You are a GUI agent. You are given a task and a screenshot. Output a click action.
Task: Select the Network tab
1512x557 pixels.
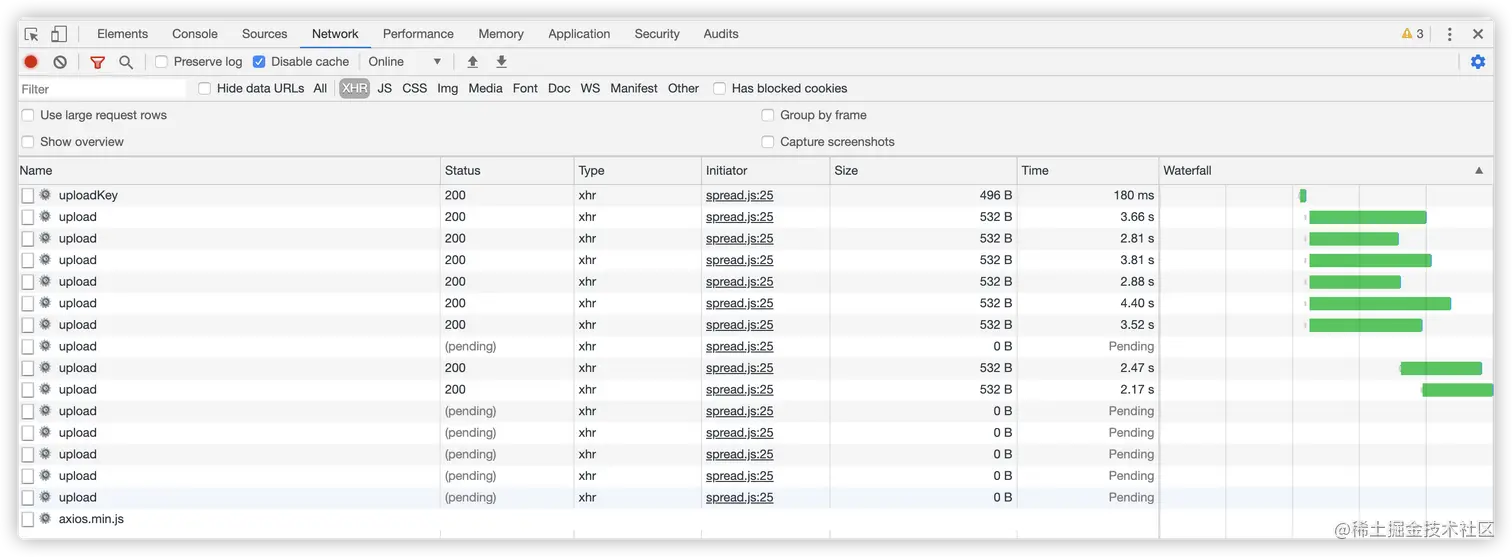(x=335, y=34)
